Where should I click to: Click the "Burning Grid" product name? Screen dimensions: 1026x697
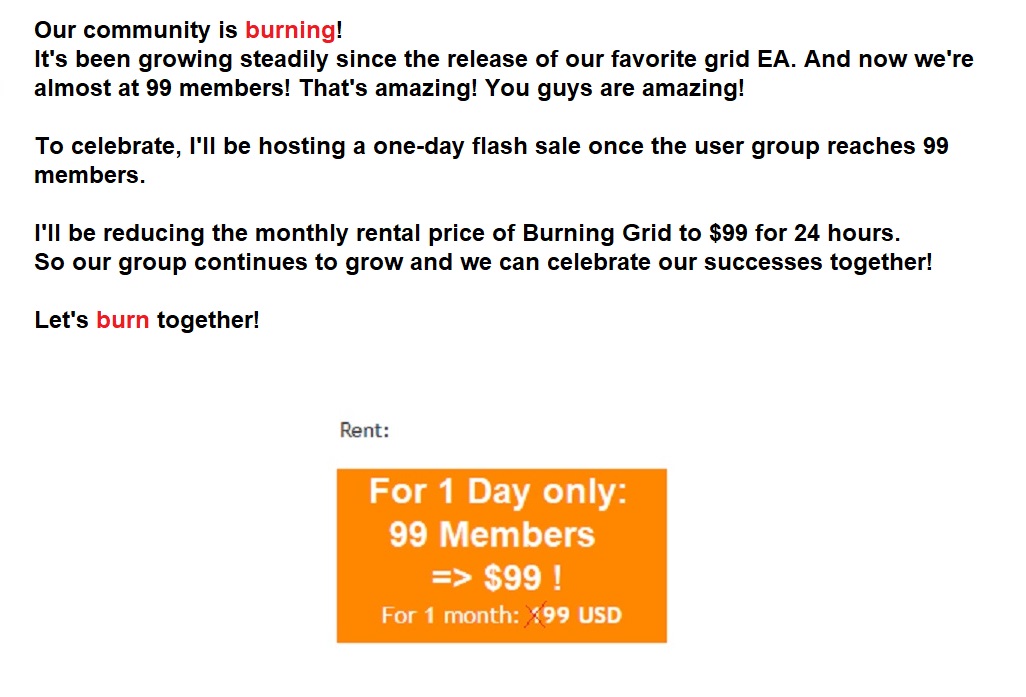point(596,233)
